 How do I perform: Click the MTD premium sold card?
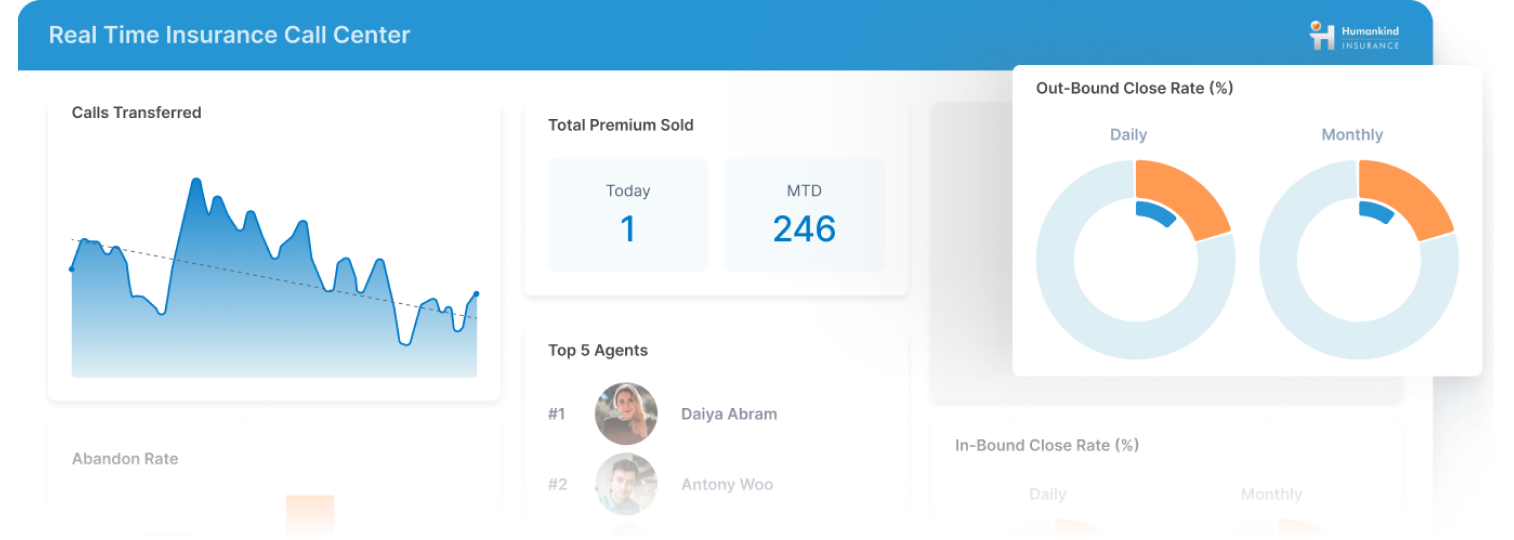[804, 214]
